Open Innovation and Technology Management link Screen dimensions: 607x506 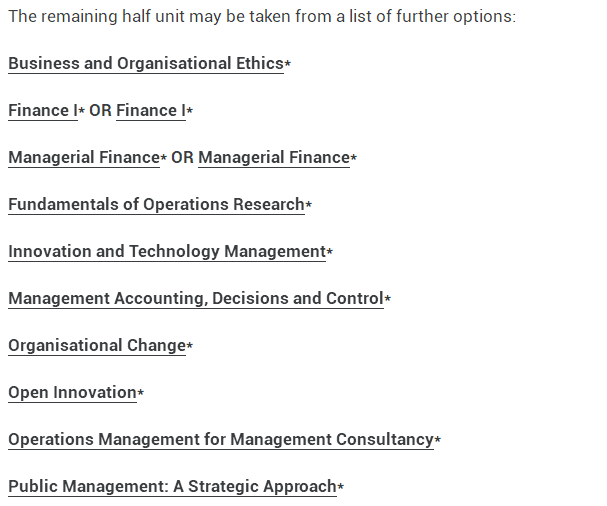point(167,252)
